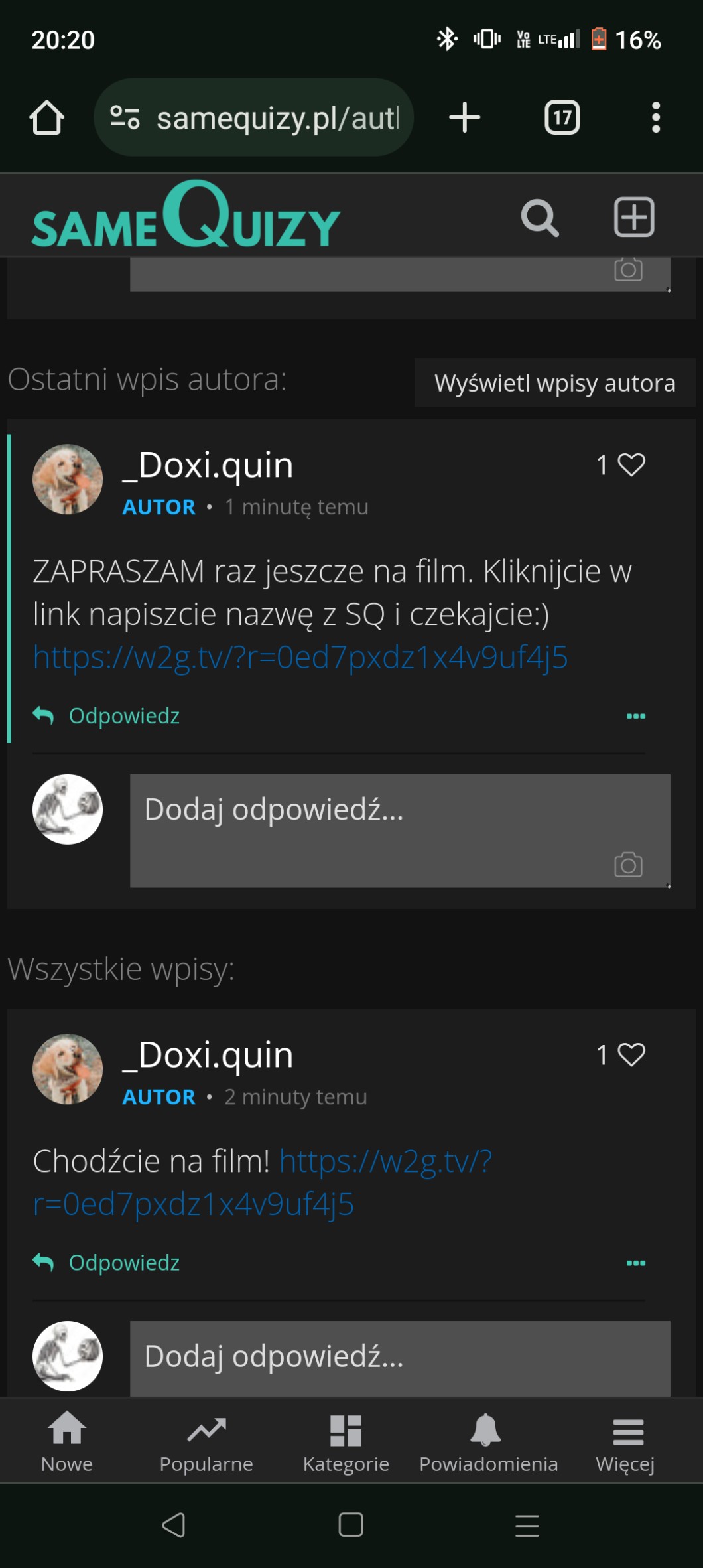The width and height of the screenshot is (703, 1568).
Task: Tap the search magnifier icon
Action: click(x=540, y=218)
